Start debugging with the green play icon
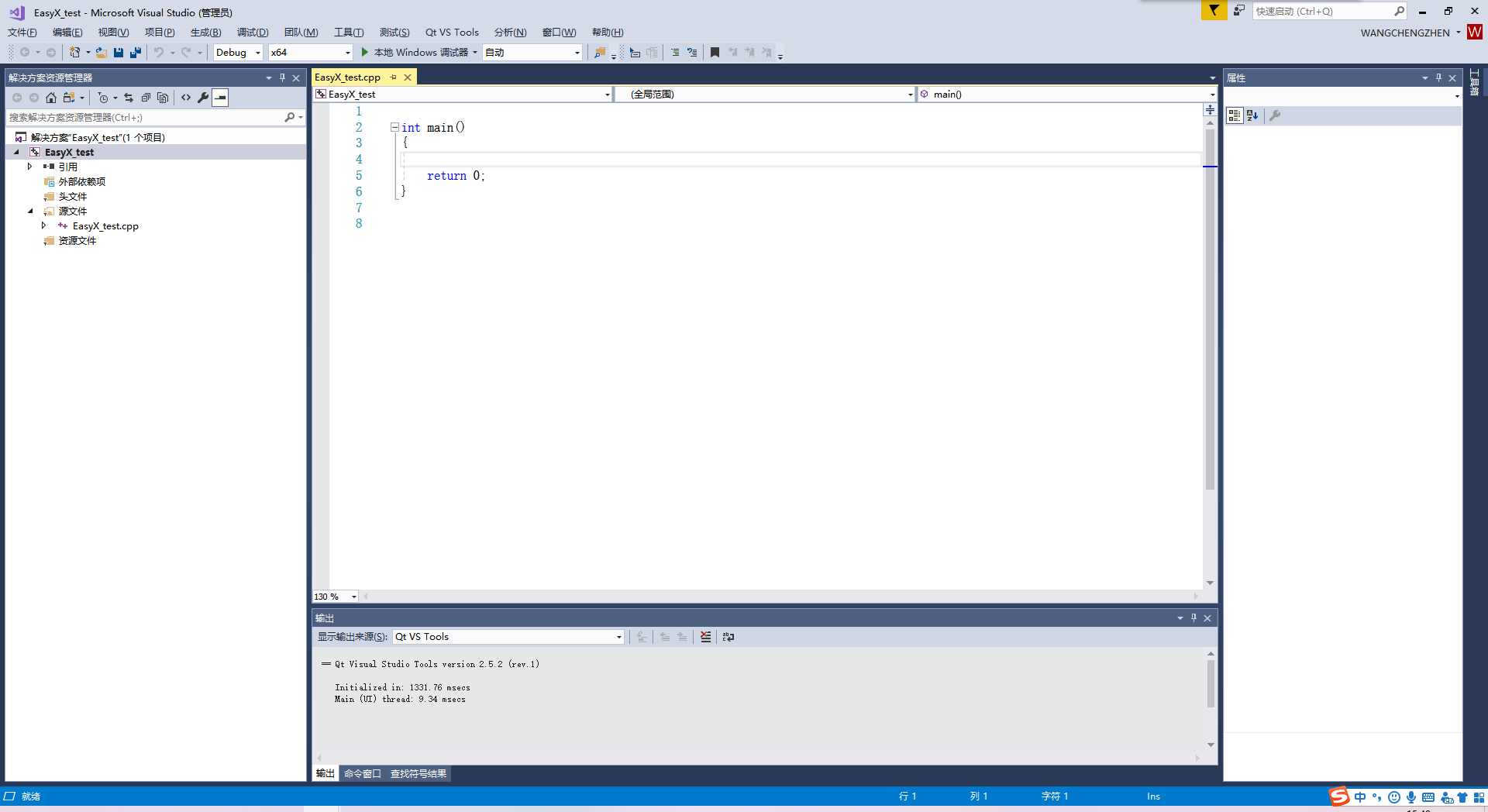 [364, 52]
